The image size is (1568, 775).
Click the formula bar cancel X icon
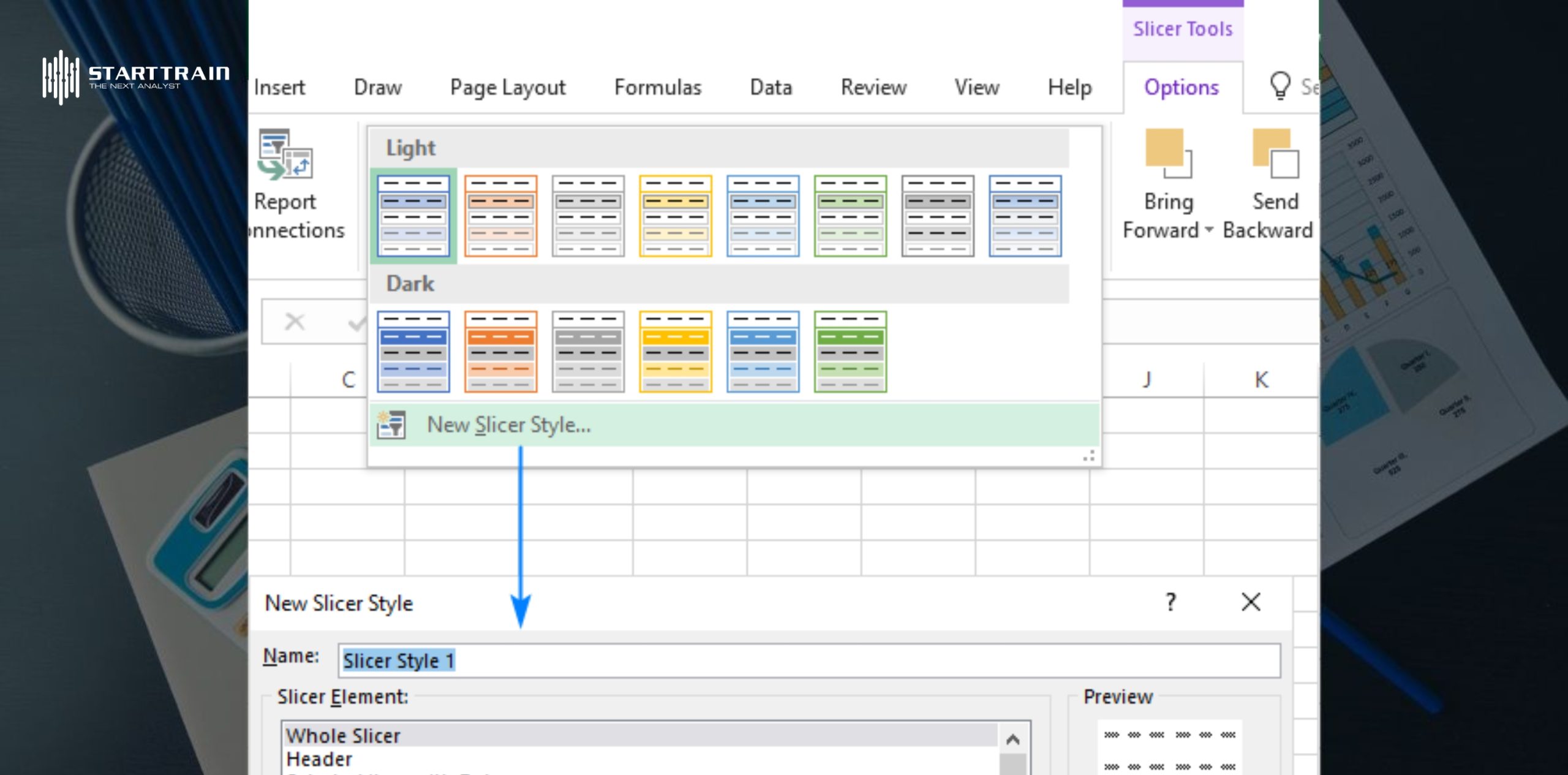(x=295, y=322)
